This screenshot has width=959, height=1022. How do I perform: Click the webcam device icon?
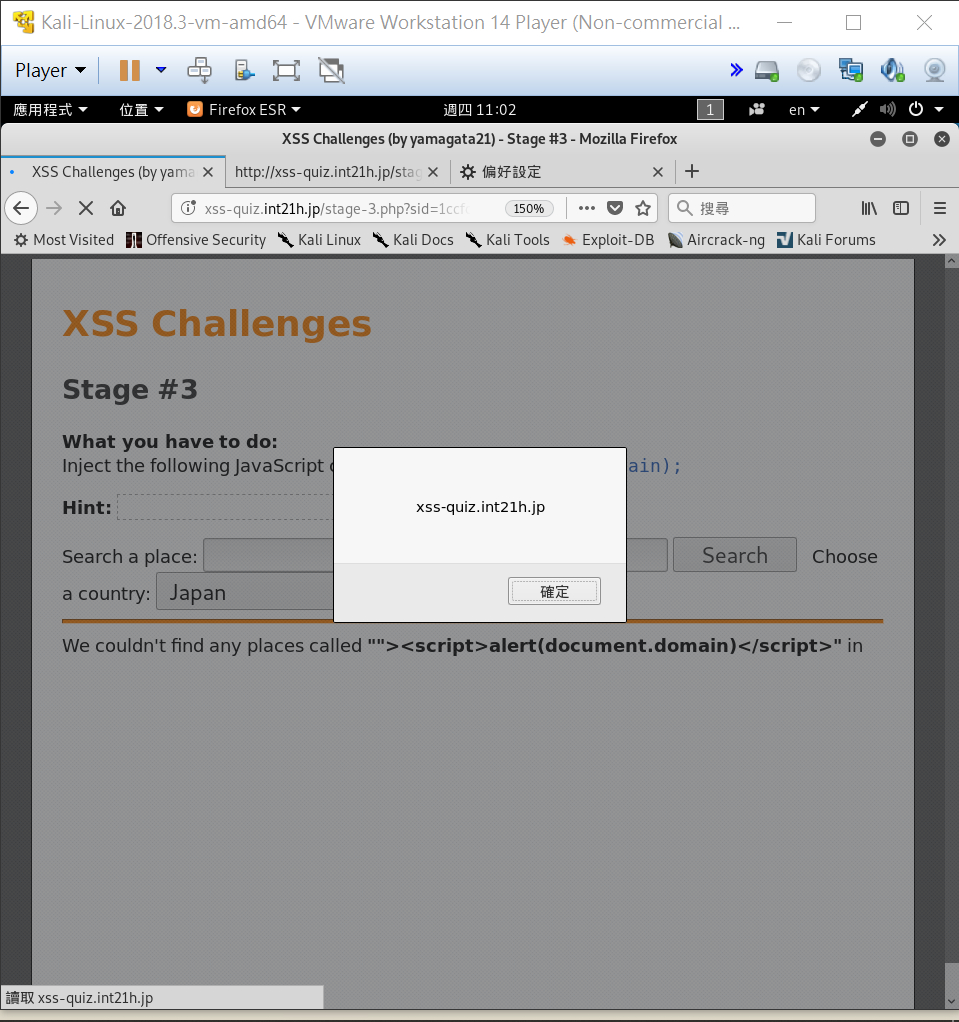(934, 70)
